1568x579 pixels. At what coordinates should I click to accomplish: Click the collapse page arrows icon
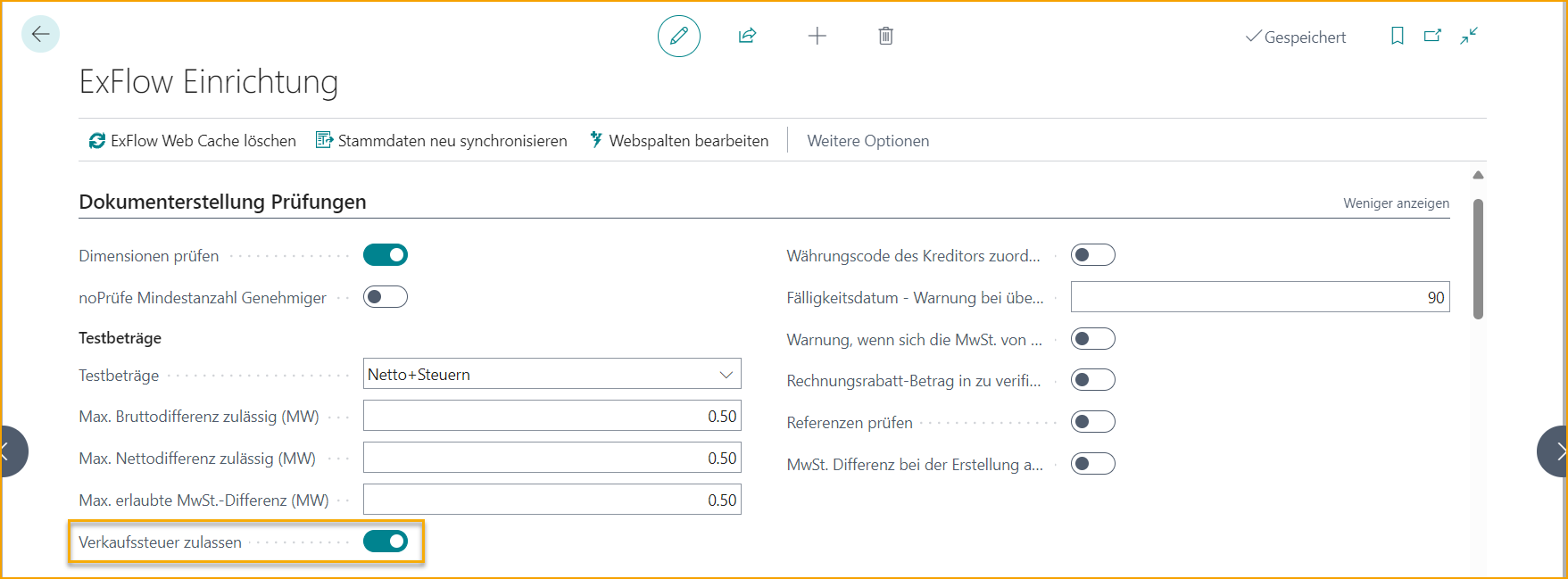click(x=1469, y=36)
